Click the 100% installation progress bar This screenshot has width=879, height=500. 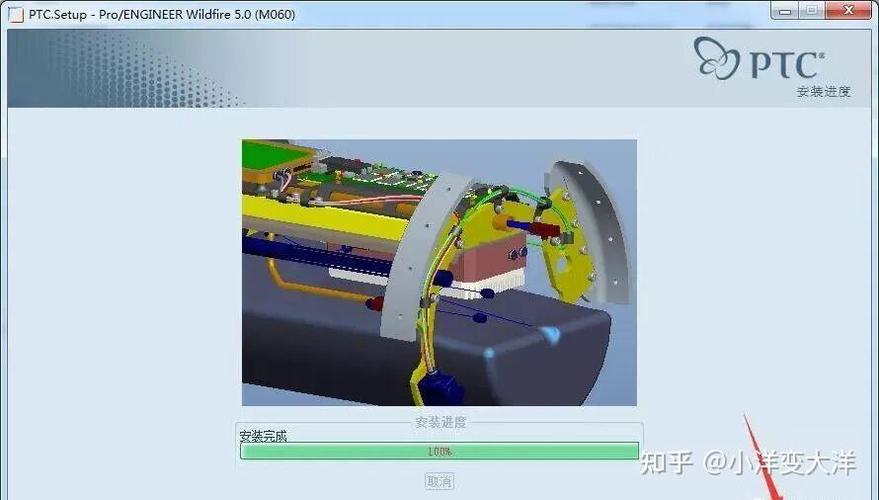tap(440, 451)
